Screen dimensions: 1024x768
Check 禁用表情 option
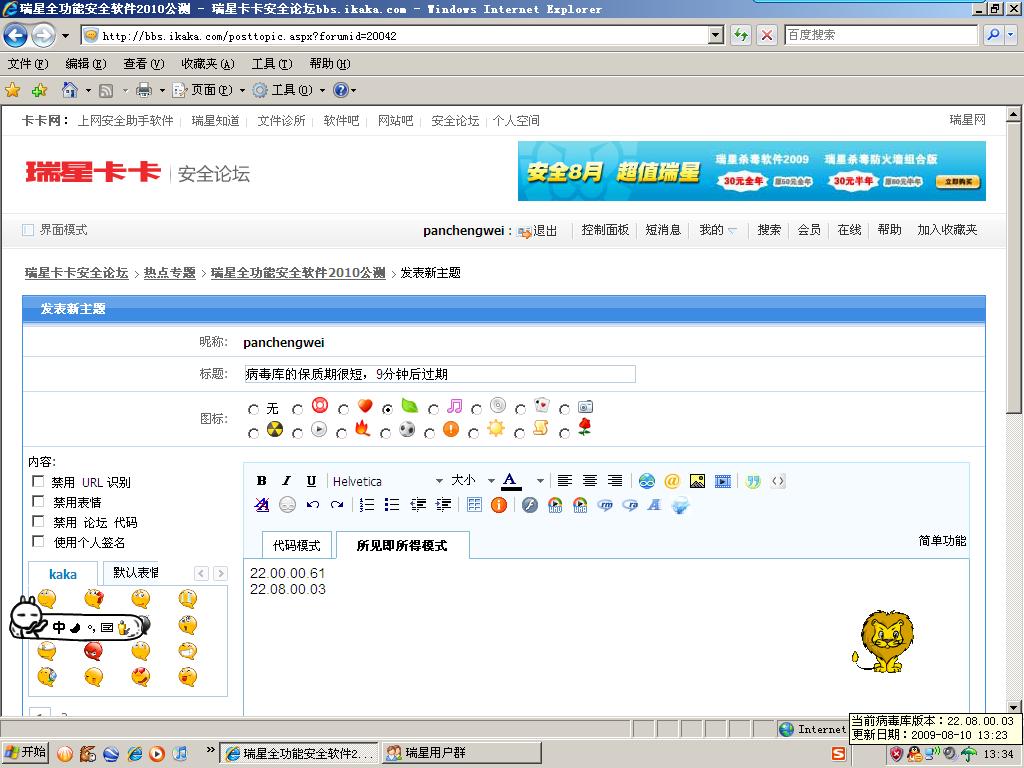[x=38, y=501]
